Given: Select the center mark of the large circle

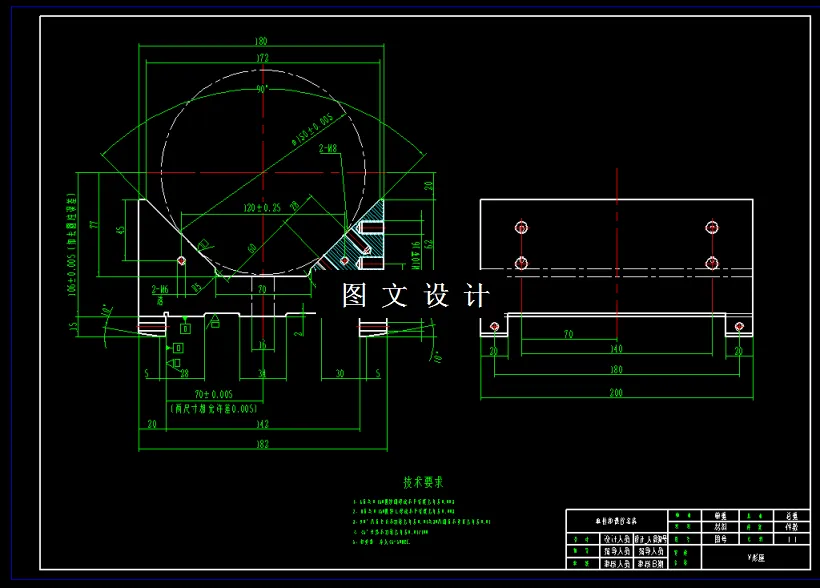Looking at the screenshot, I should [263, 170].
